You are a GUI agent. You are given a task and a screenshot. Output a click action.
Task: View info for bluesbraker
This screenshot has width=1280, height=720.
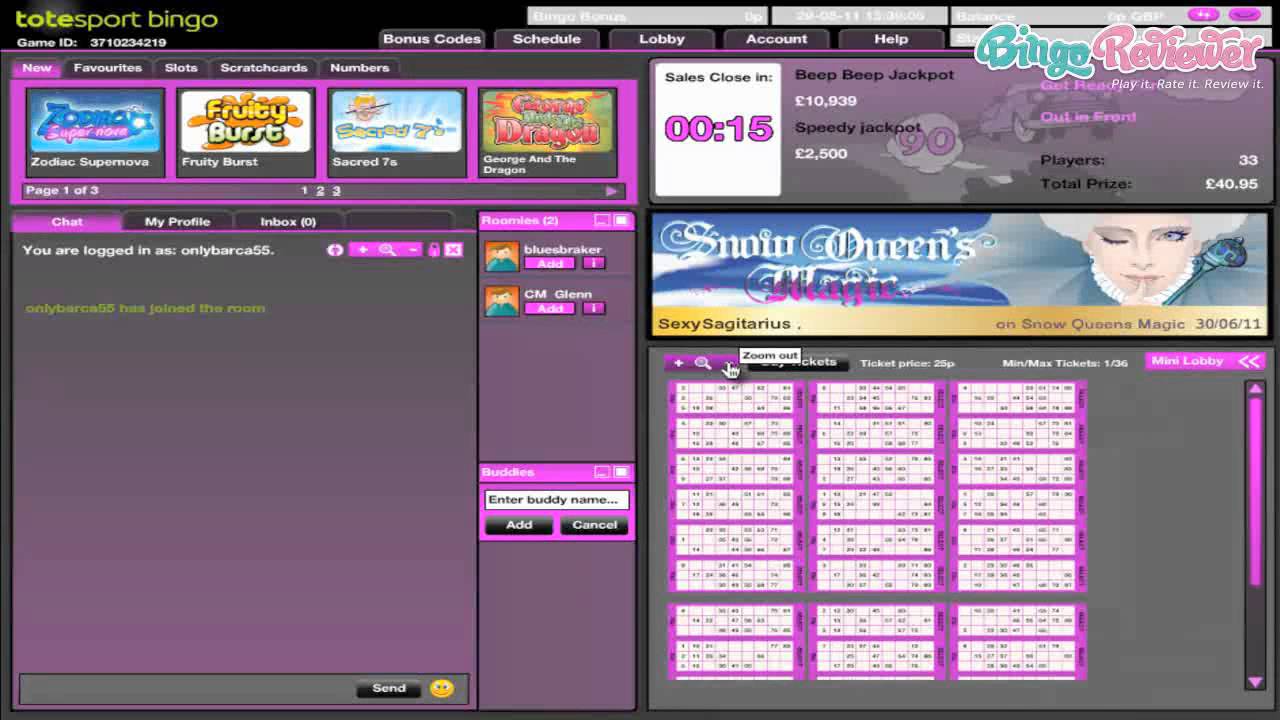594,264
